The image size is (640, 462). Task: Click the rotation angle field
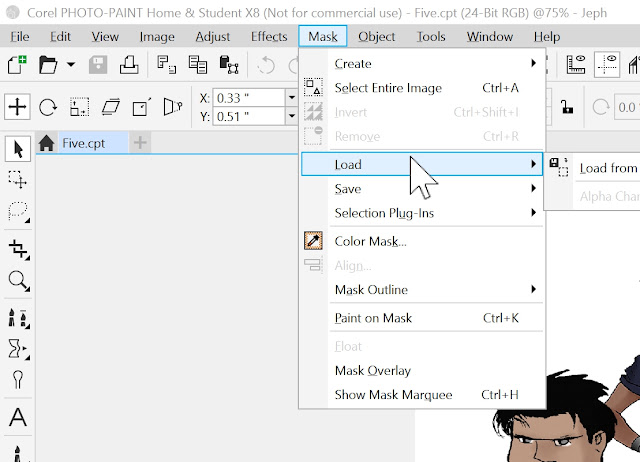(627, 107)
